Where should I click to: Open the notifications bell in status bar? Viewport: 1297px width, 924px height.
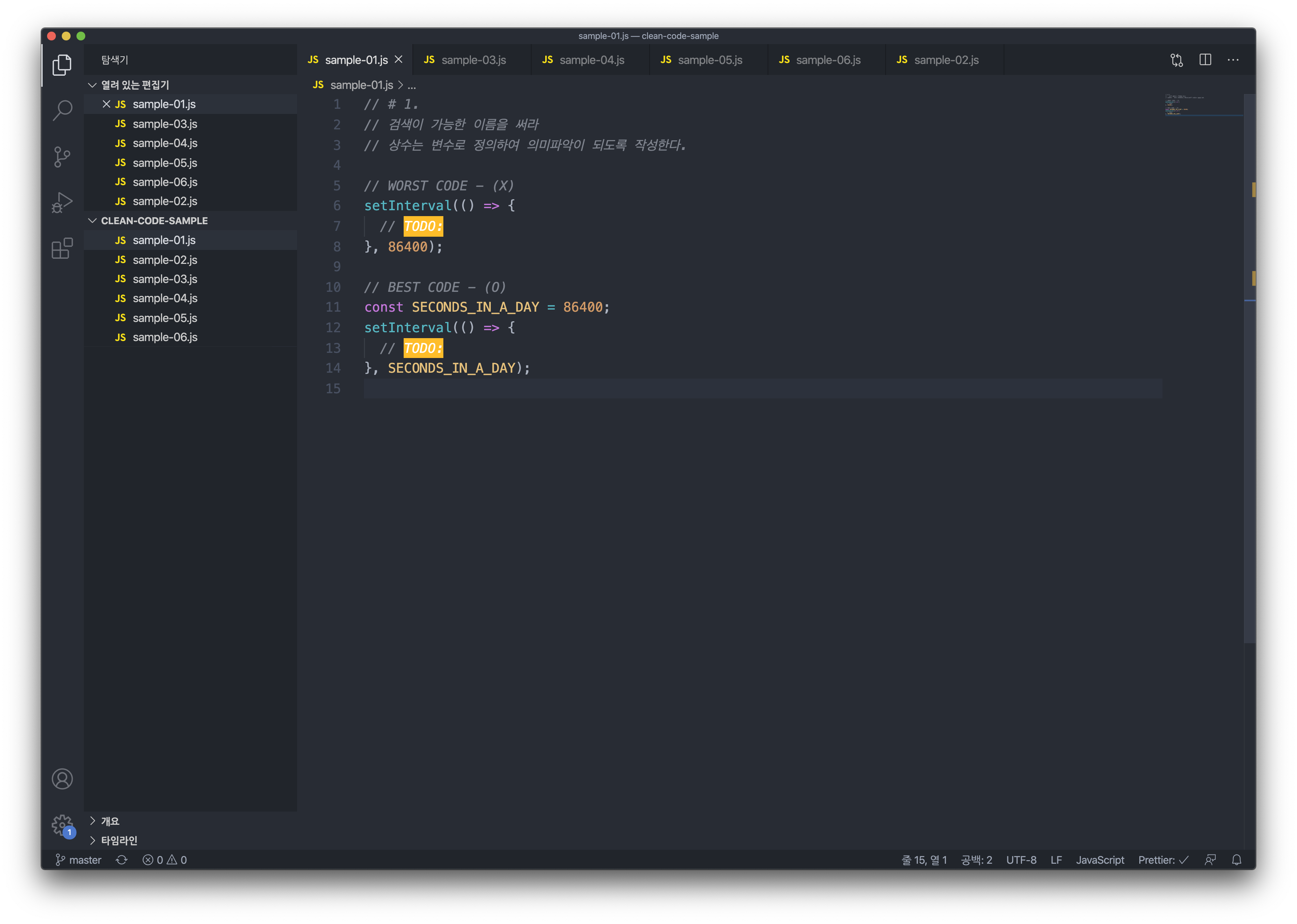pyautogui.click(x=1236, y=860)
